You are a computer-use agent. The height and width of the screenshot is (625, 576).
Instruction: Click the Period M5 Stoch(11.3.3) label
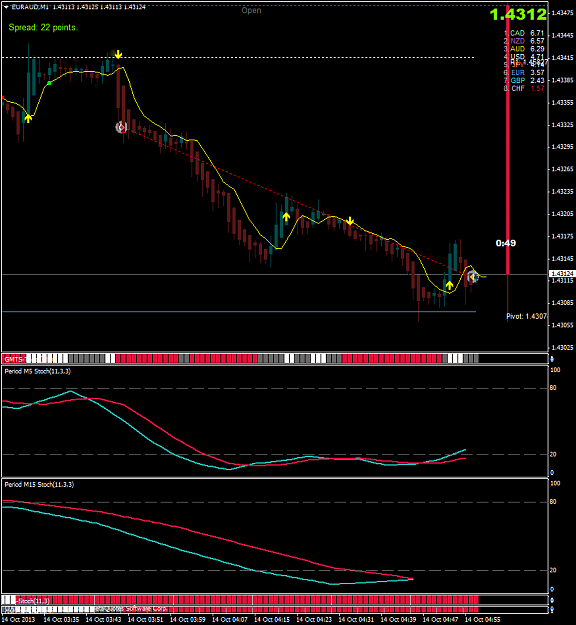point(37,371)
